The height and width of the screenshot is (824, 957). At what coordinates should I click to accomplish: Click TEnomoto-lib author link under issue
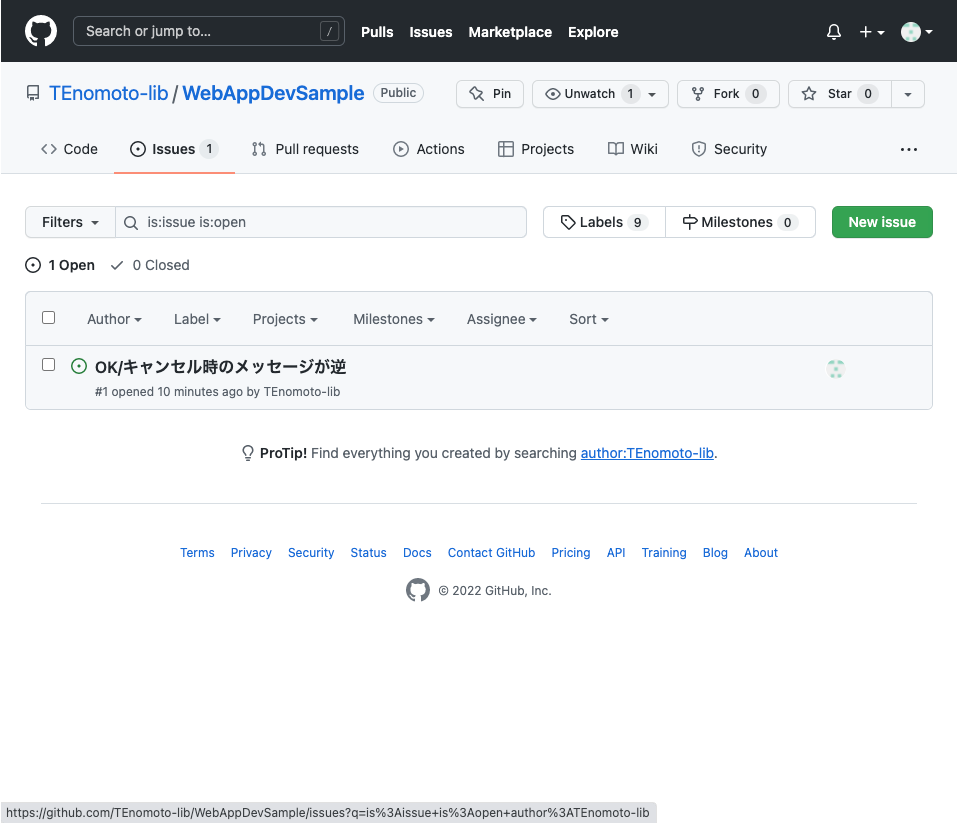(302, 392)
